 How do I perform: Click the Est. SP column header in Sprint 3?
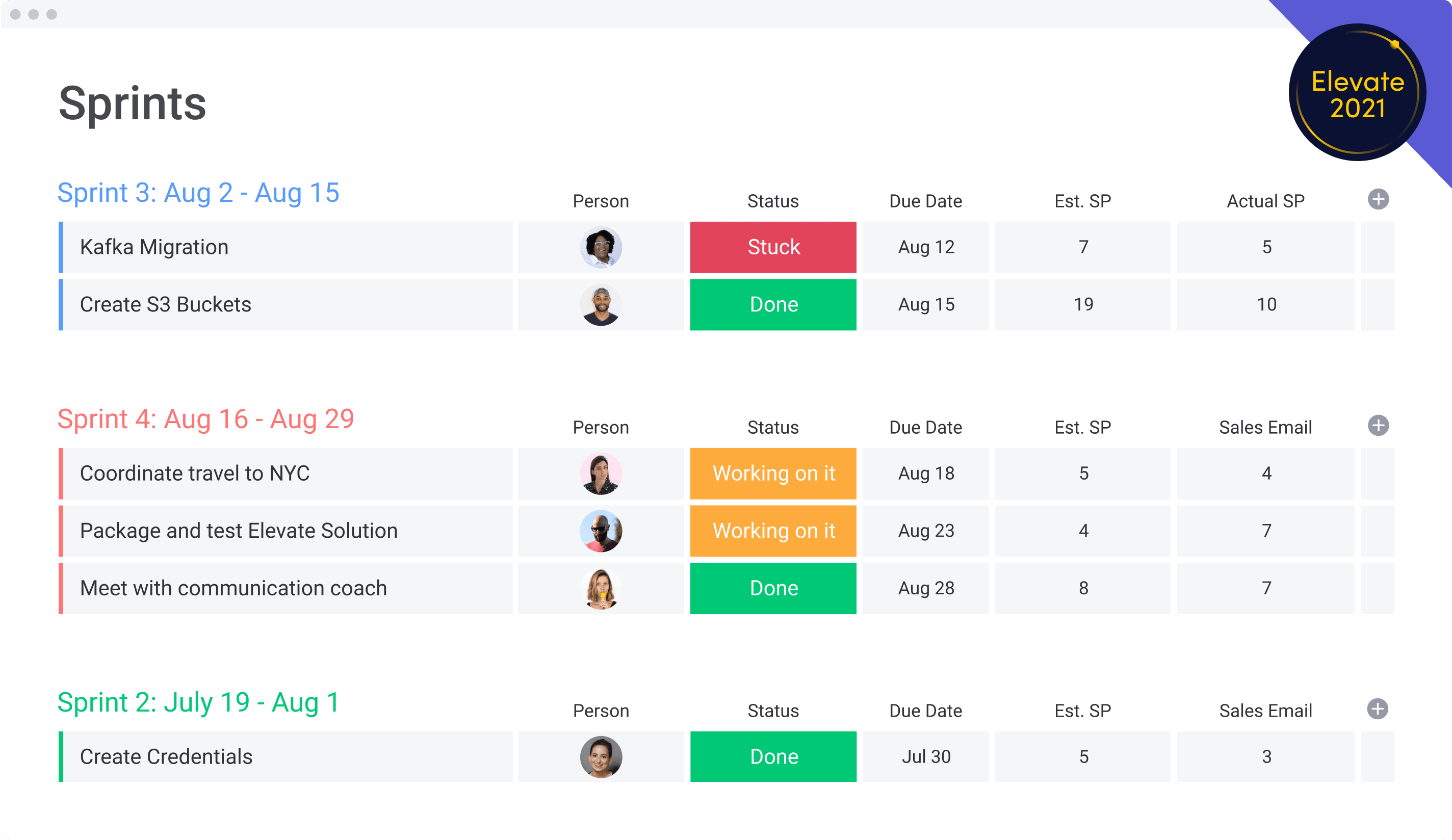(1082, 199)
